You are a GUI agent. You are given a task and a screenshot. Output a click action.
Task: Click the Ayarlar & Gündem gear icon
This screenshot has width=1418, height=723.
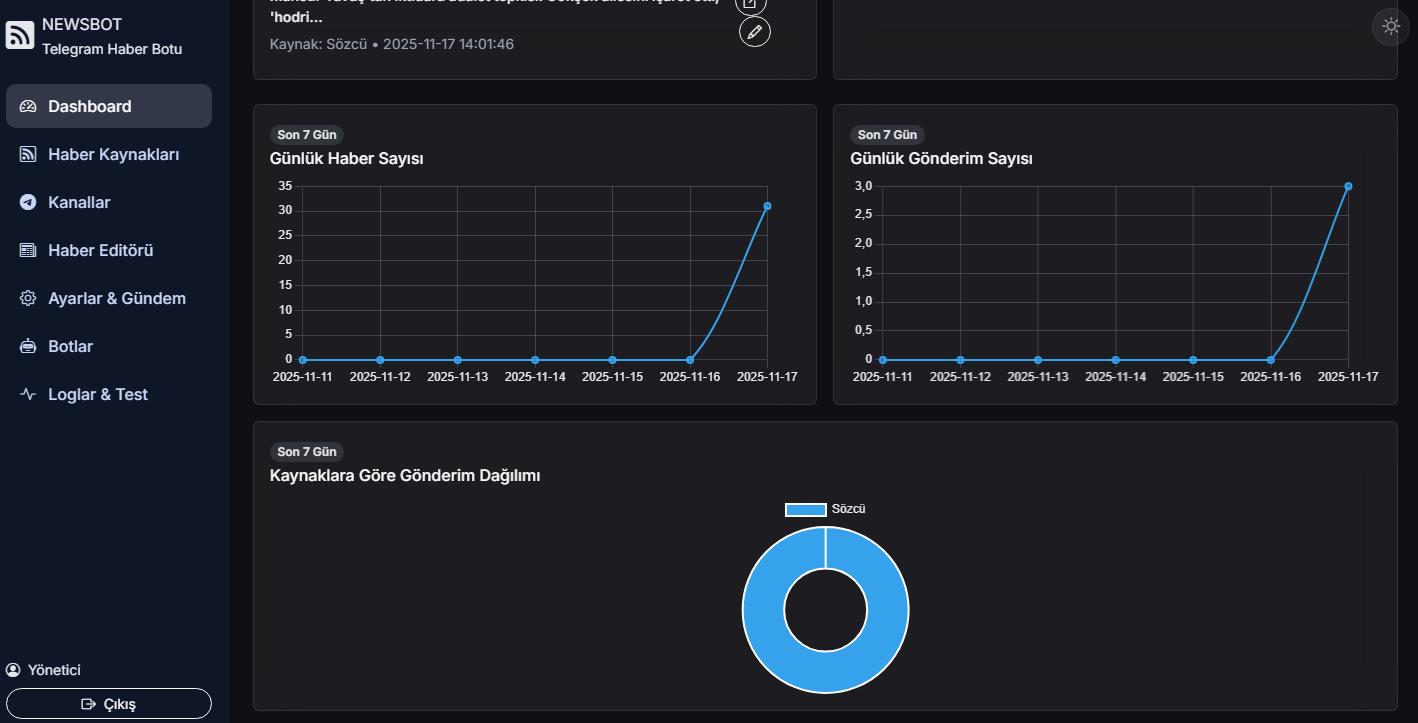click(28, 298)
